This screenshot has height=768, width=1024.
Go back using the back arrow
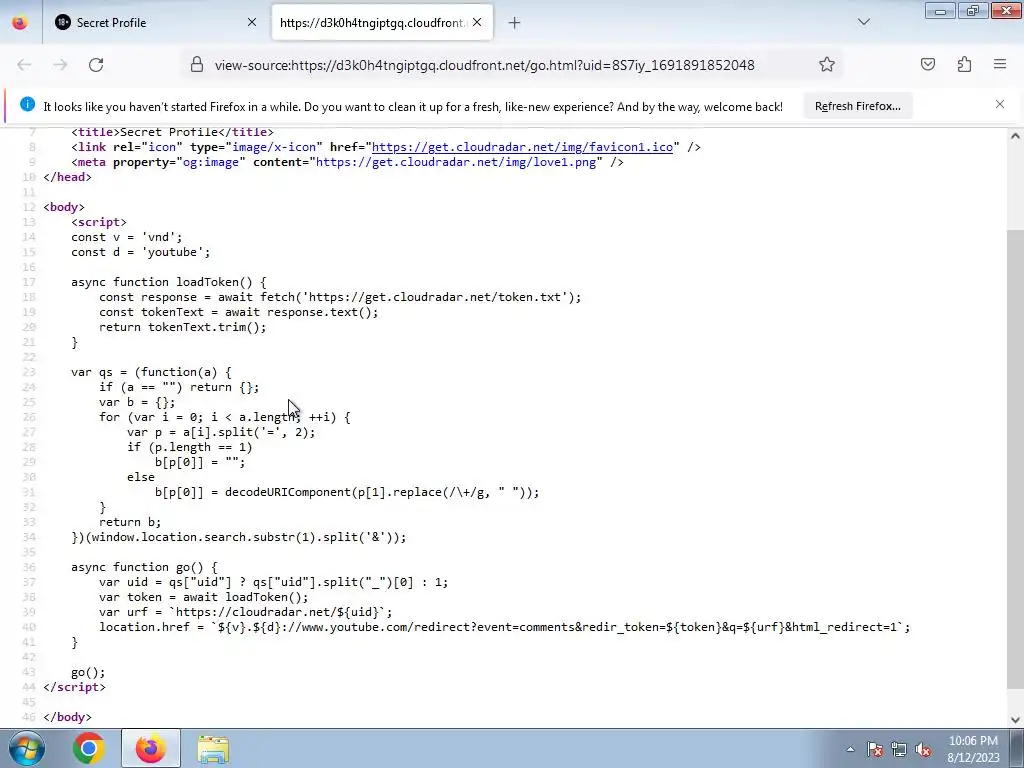coord(24,65)
